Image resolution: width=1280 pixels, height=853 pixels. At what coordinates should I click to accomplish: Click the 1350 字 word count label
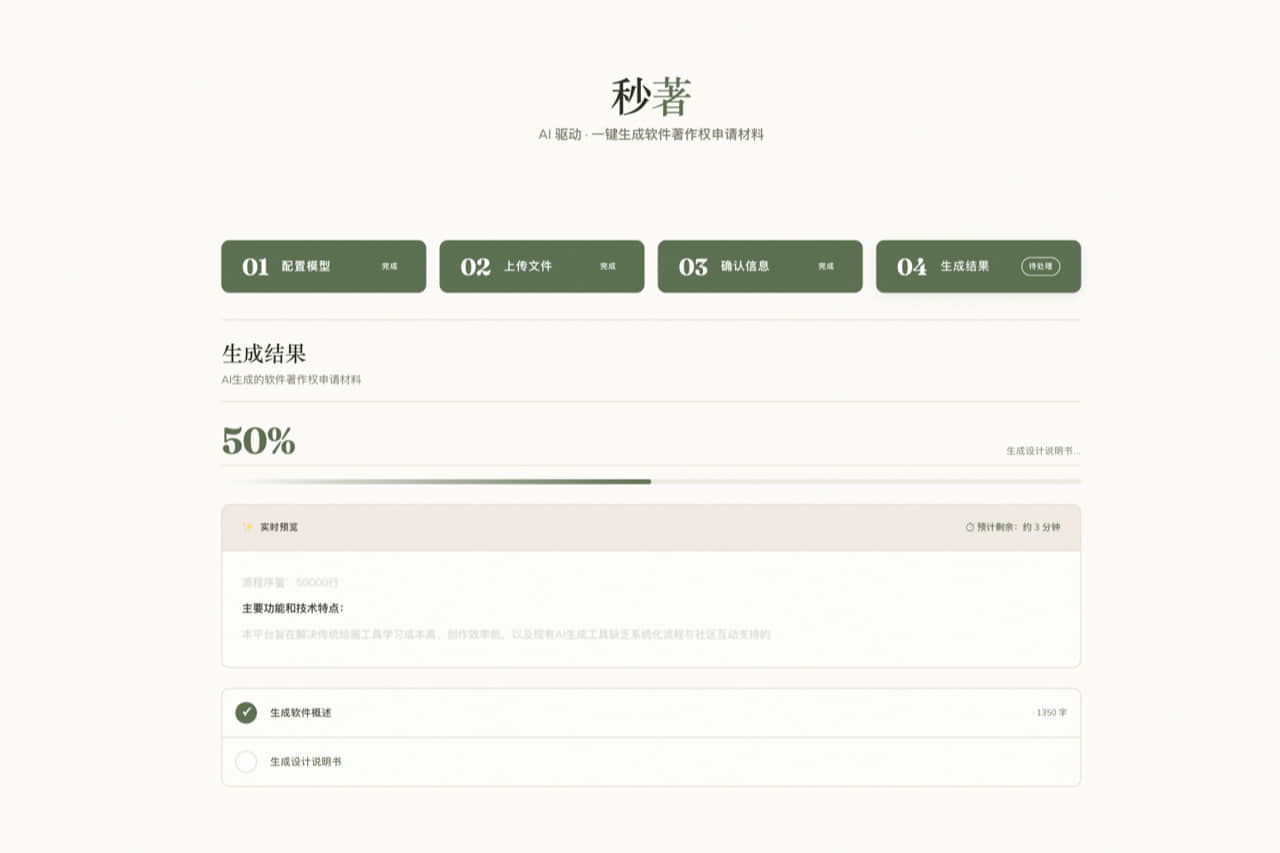coord(1051,713)
